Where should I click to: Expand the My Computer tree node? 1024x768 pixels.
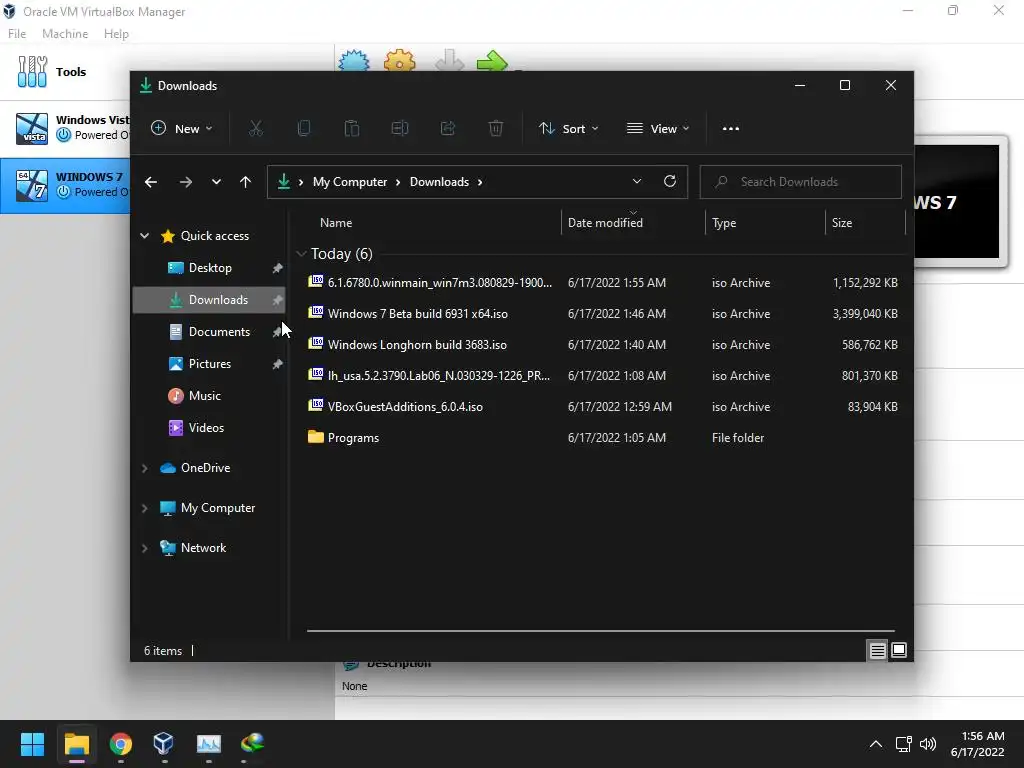pos(144,508)
